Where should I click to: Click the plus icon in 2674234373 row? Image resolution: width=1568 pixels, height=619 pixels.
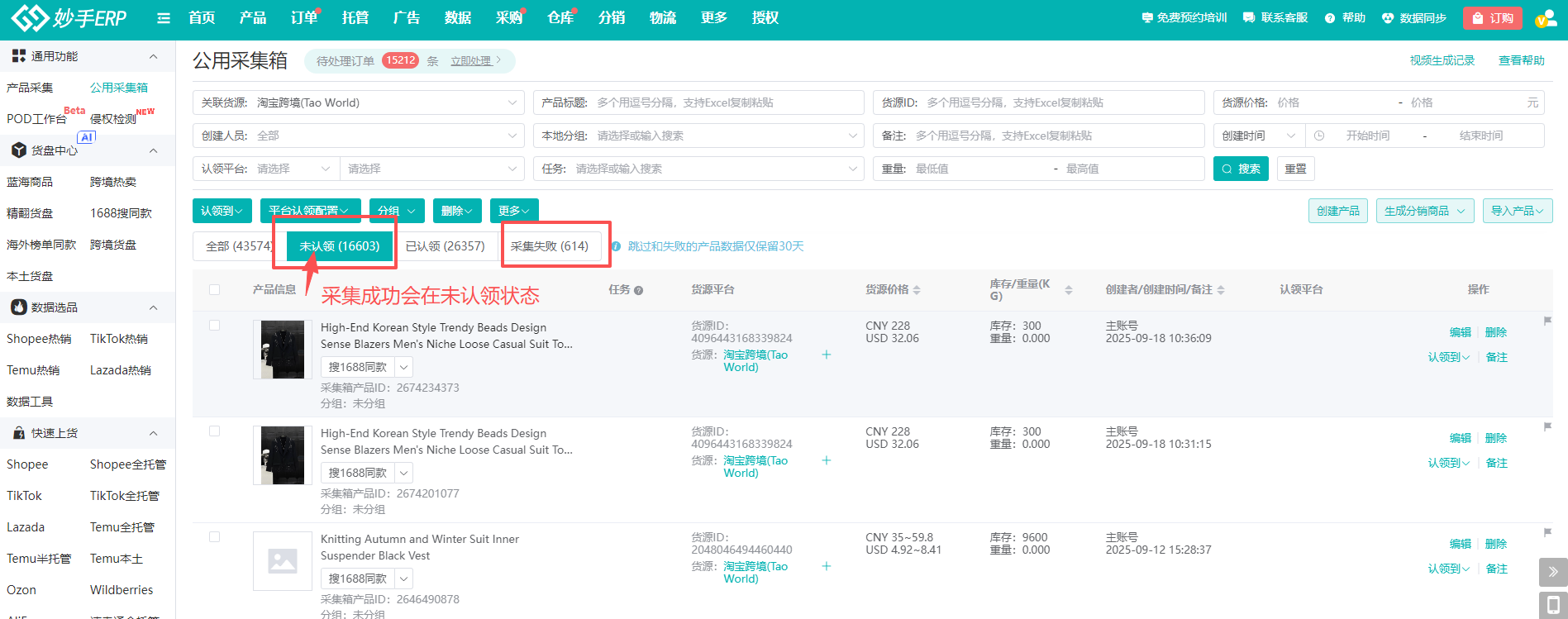click(x=826, y=355)
